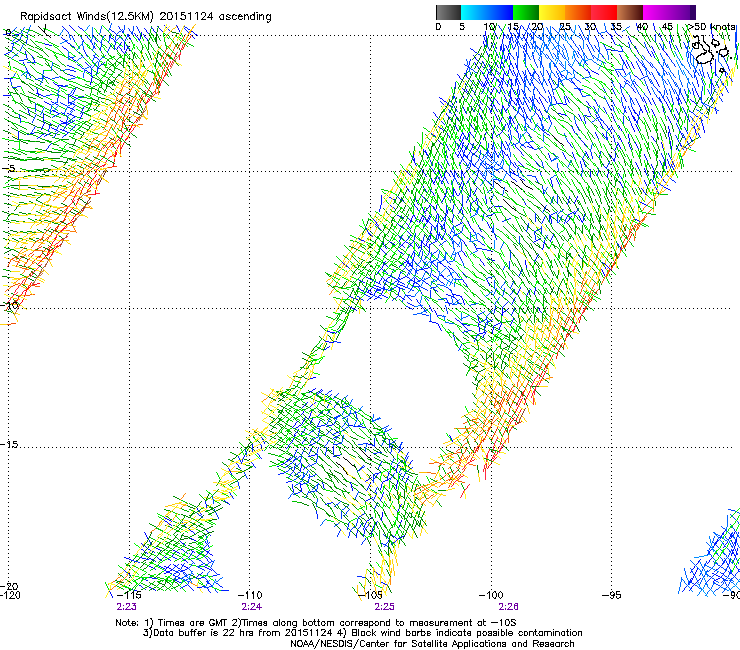Click the '45' label under the color bar
740x650 pixels.
pos(667,27)
